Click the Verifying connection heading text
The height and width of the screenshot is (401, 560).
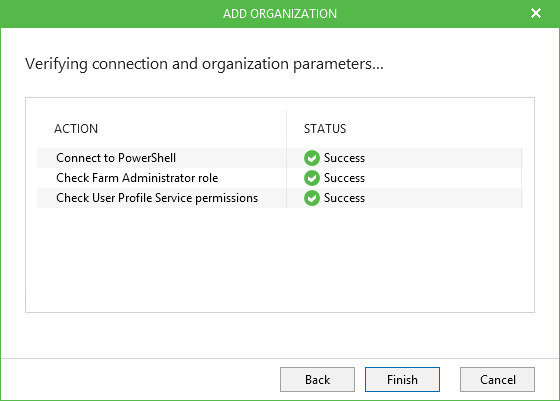[x=204, y=64]
